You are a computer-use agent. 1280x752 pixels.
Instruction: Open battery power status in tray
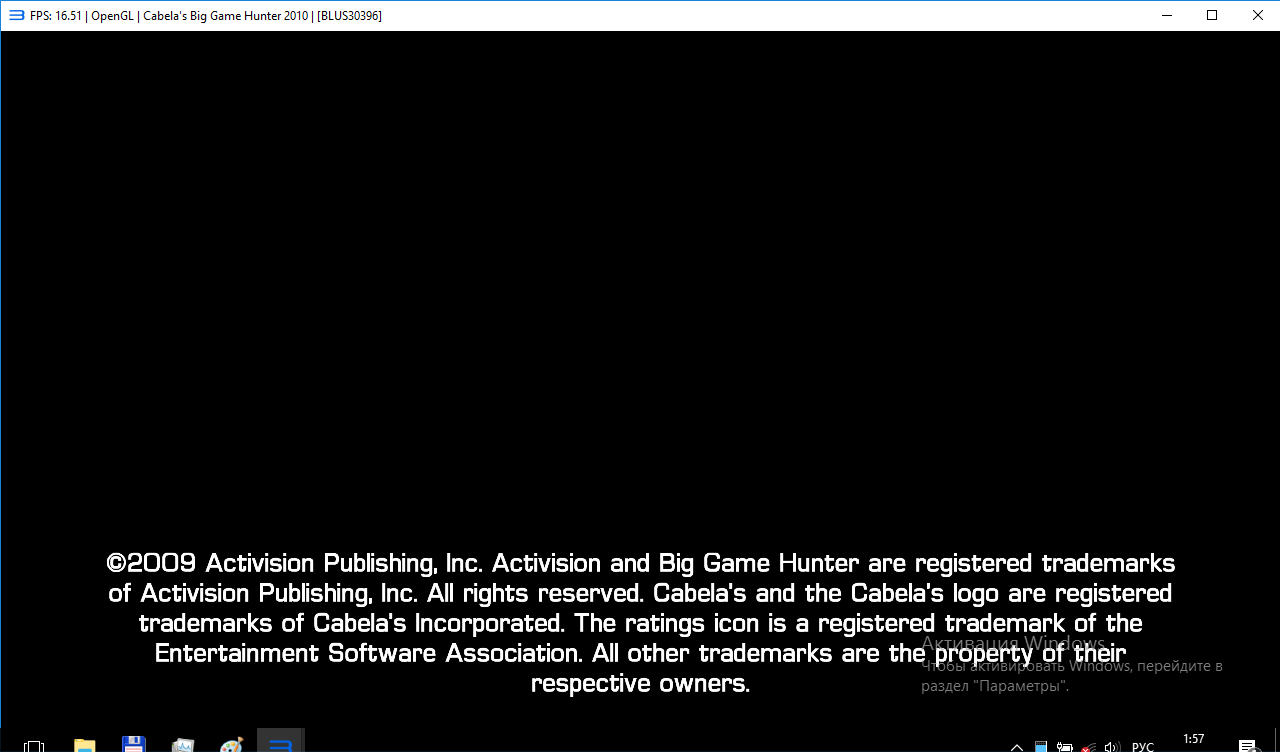(x=1064, y=746)
